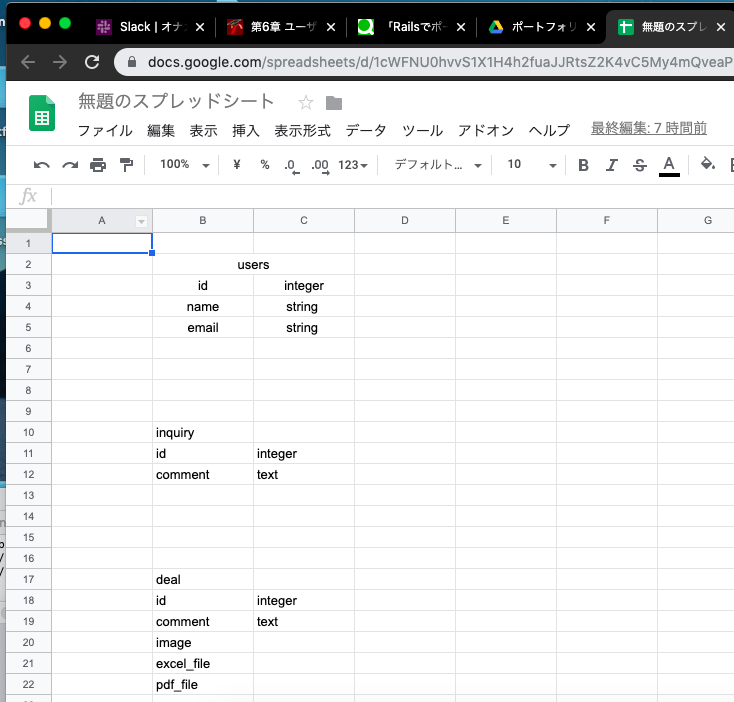Click browser forward button

[x=60, y=62]
